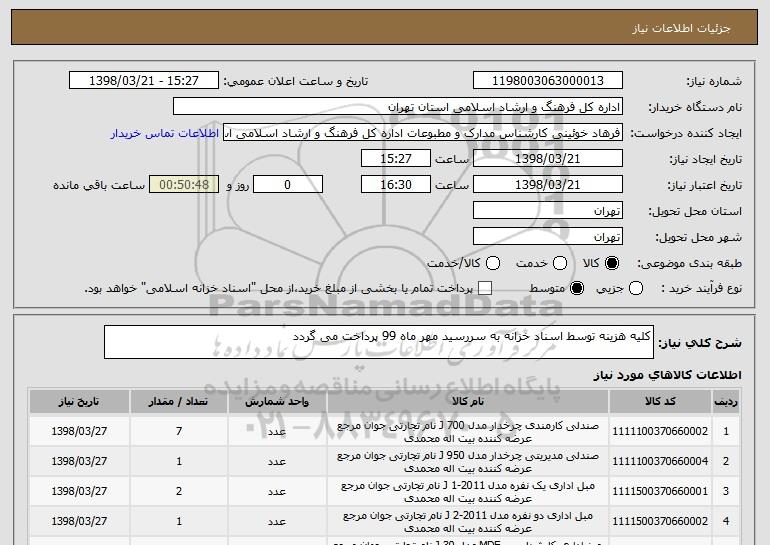Image resolution: width=770 pixels, height=545 pixels.
Task: Click the صندلی کارمندی چرخدار مدل 700 item
Action: [468, 432]
